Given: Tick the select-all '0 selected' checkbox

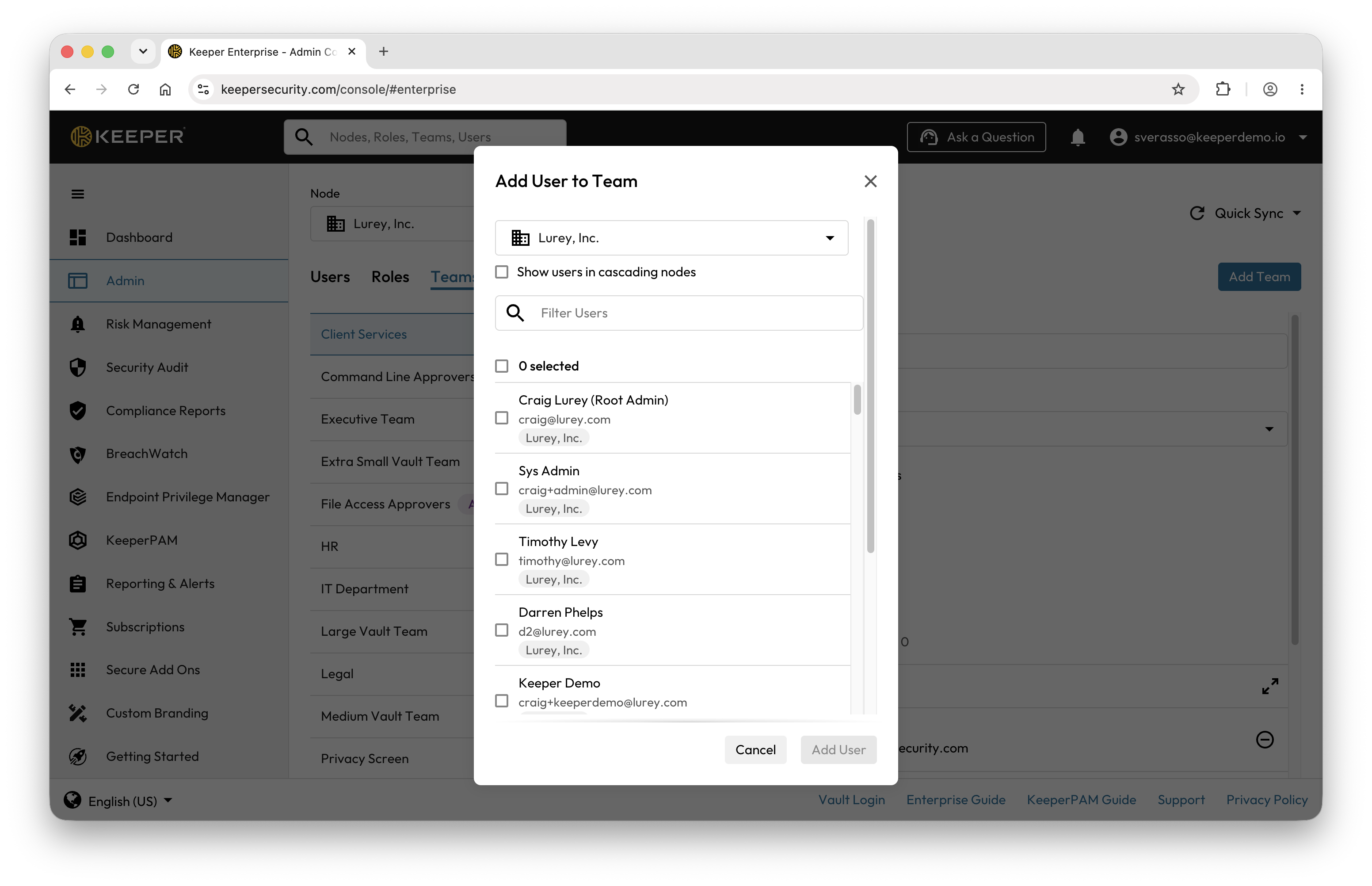Looking at the screenshot, I should tap(501, 366).
